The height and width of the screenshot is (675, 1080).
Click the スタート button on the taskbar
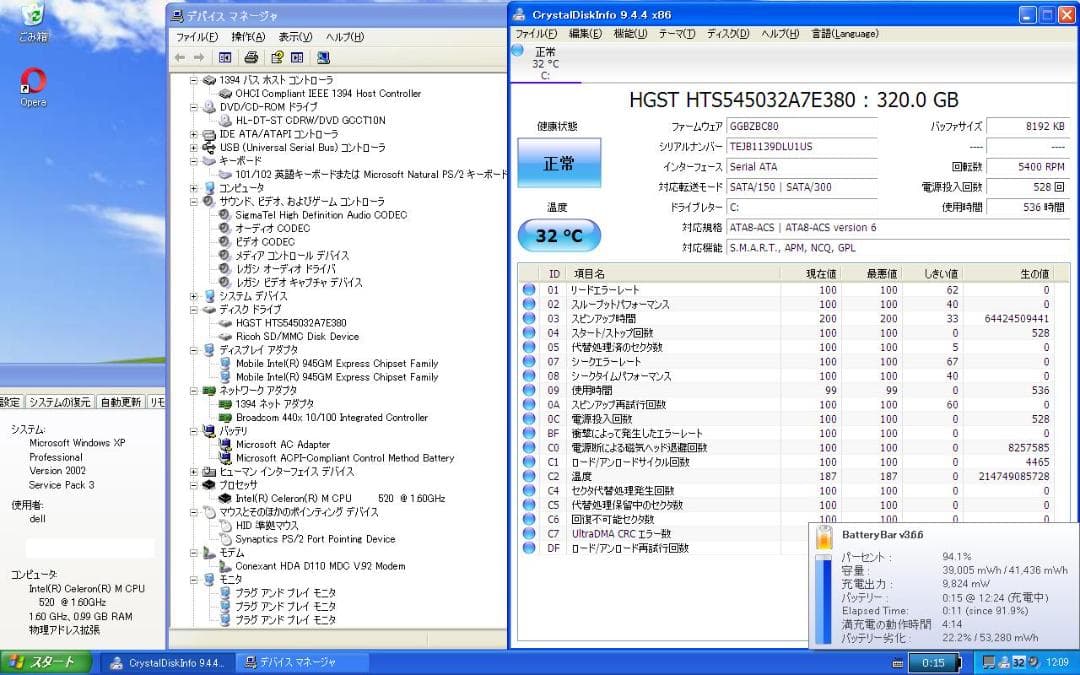click(x=40, y=662)
